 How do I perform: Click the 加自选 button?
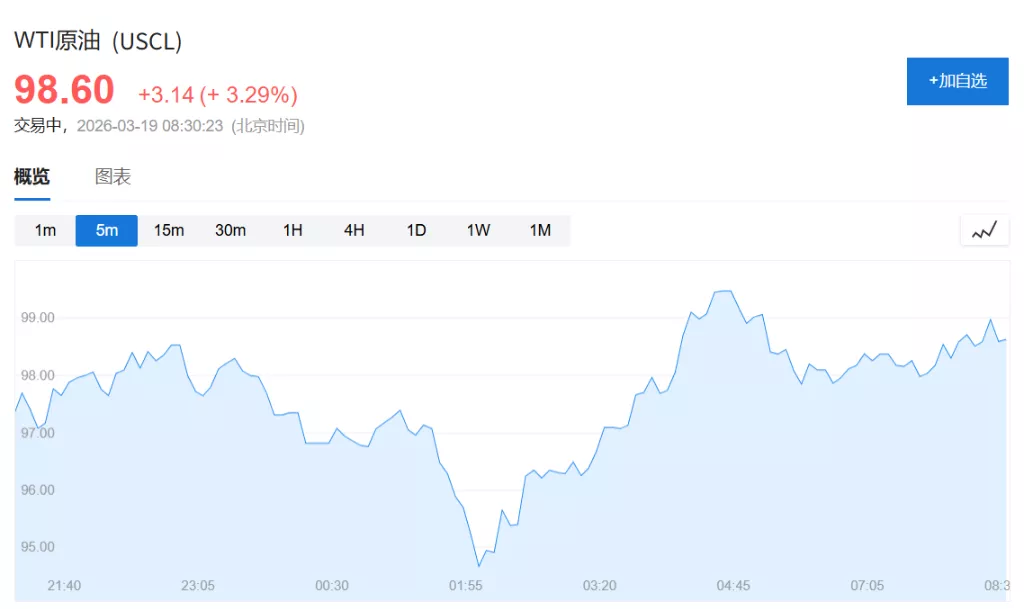pos(957,81)
